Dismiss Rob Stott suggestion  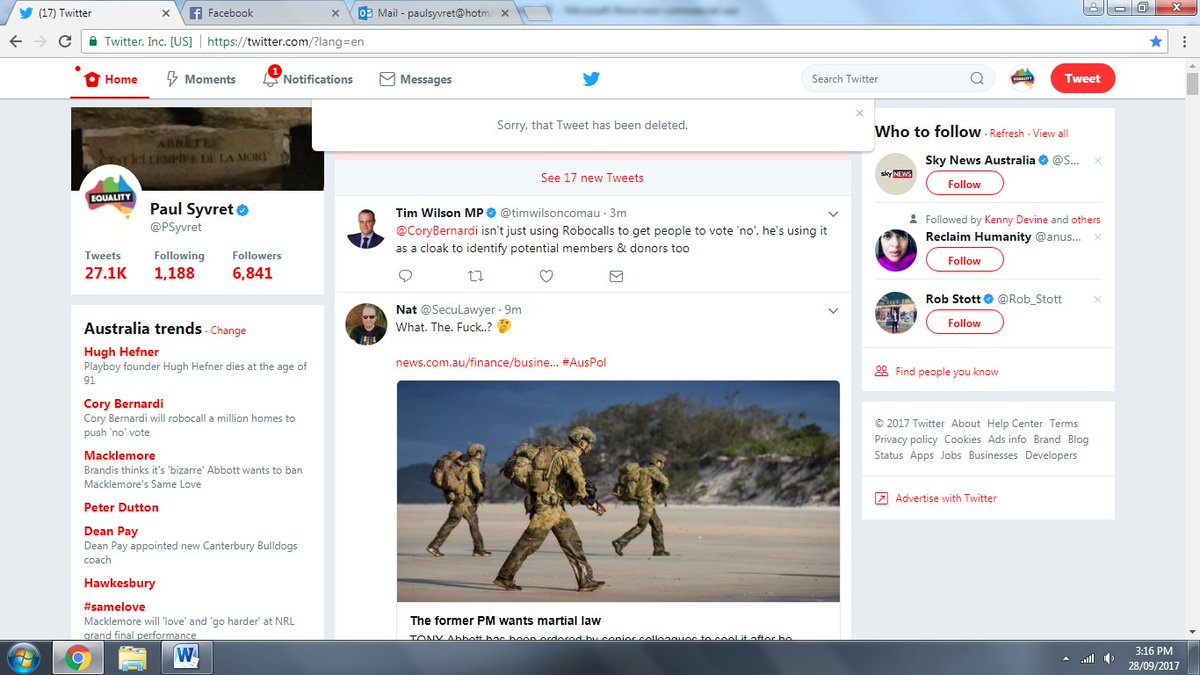point(1097,299)
